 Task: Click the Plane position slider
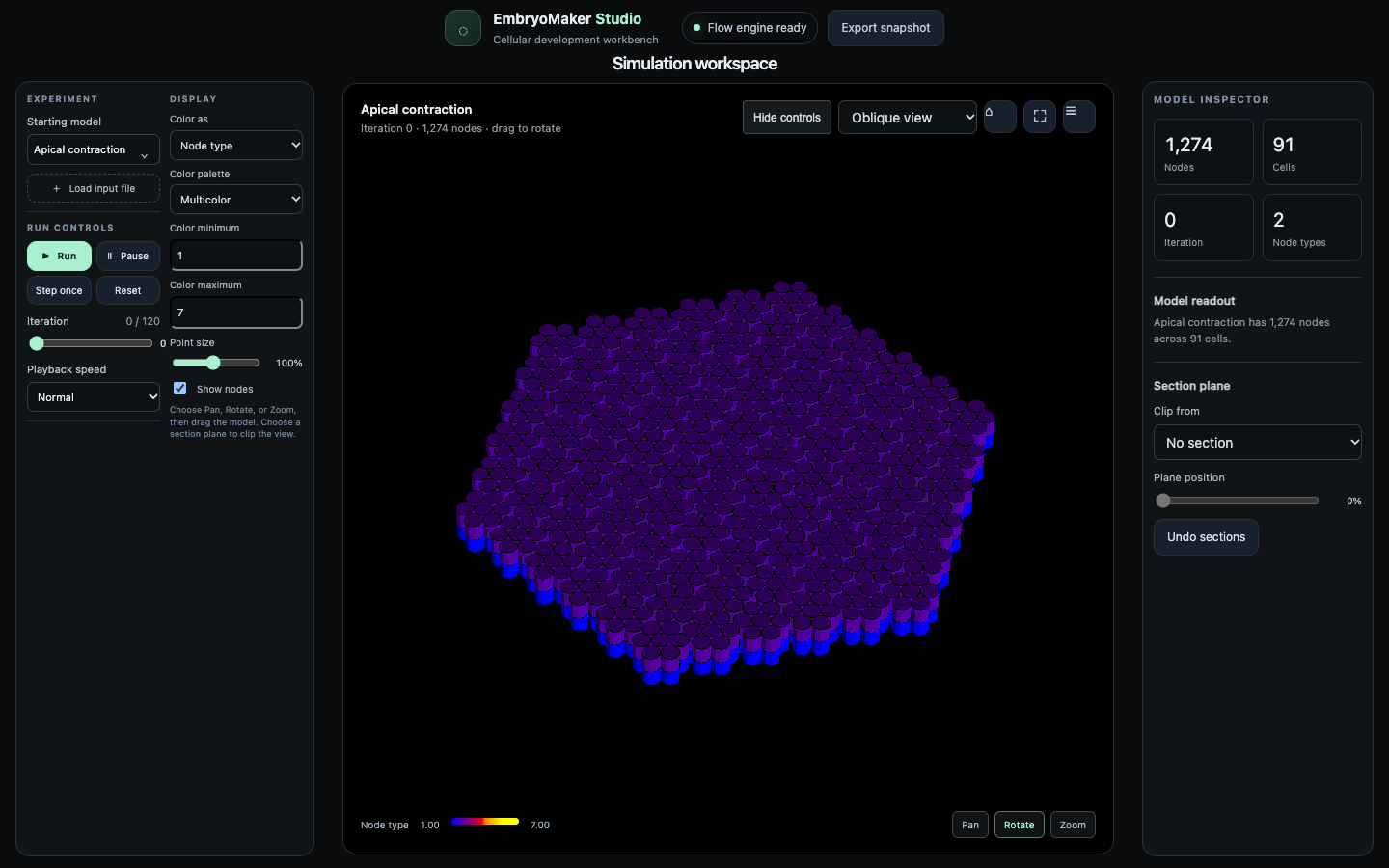pyautogui.click(x=1239, y=501)
